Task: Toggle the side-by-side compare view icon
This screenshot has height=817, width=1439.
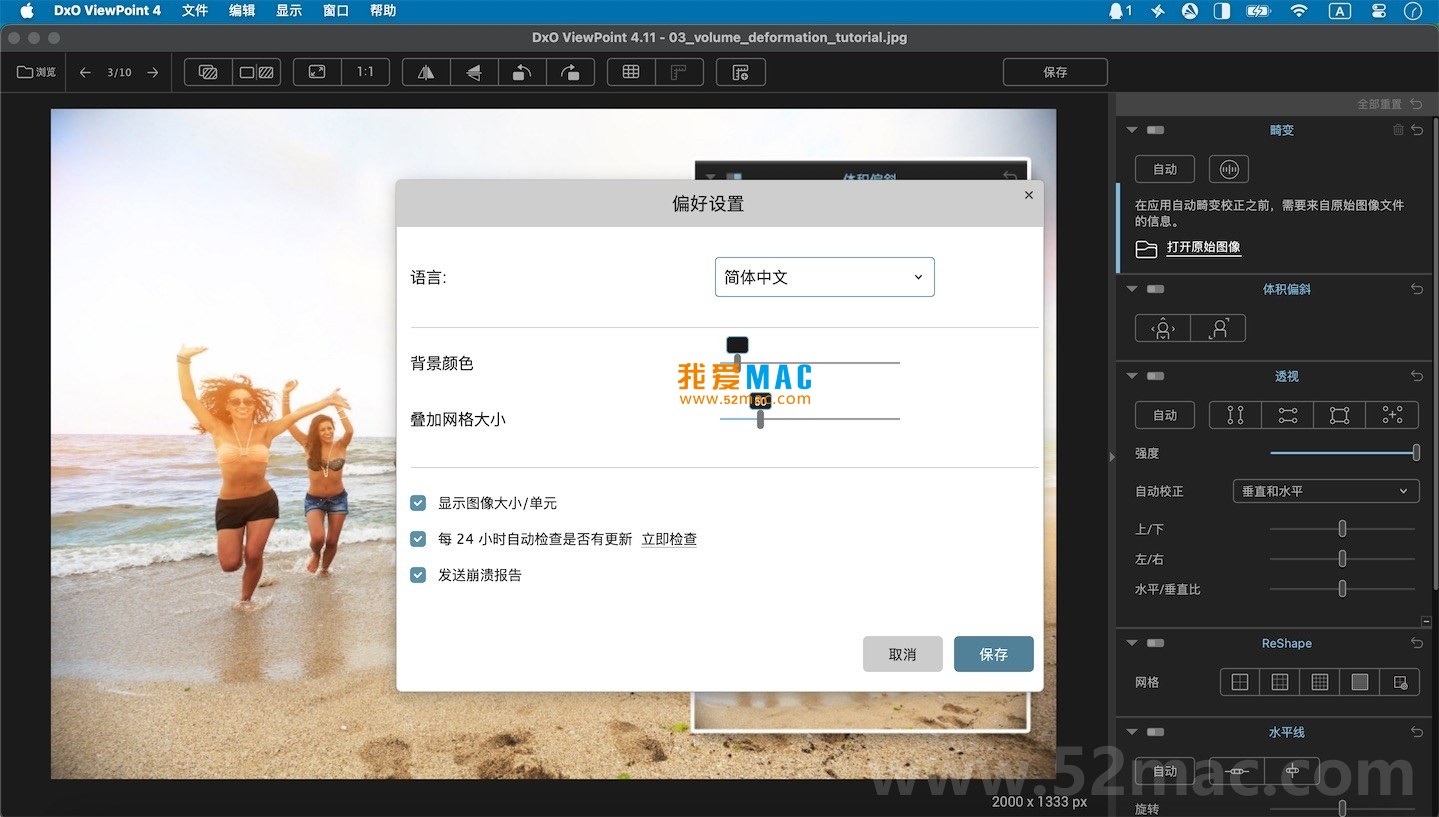Action: [257, 72]
